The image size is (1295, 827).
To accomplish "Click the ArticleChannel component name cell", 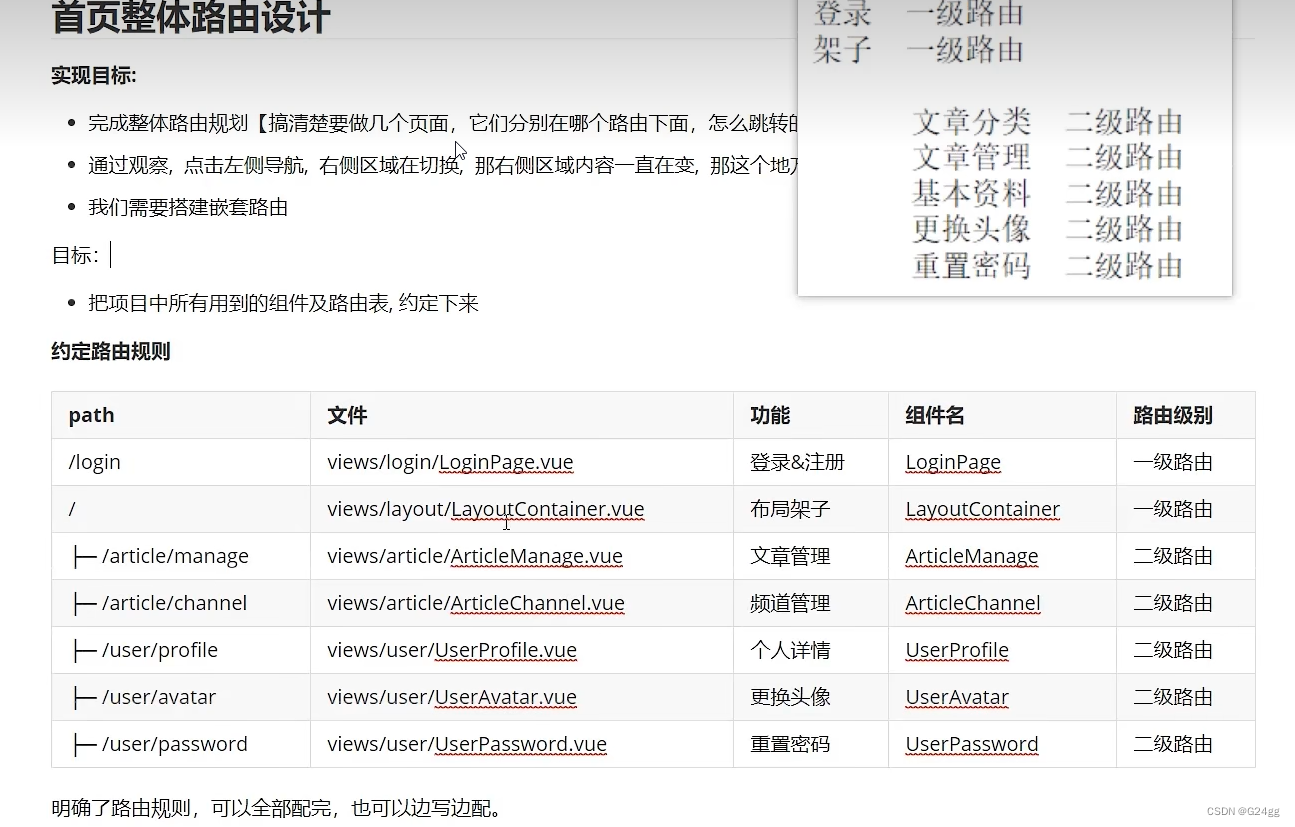I will [x=1002, y=603].
